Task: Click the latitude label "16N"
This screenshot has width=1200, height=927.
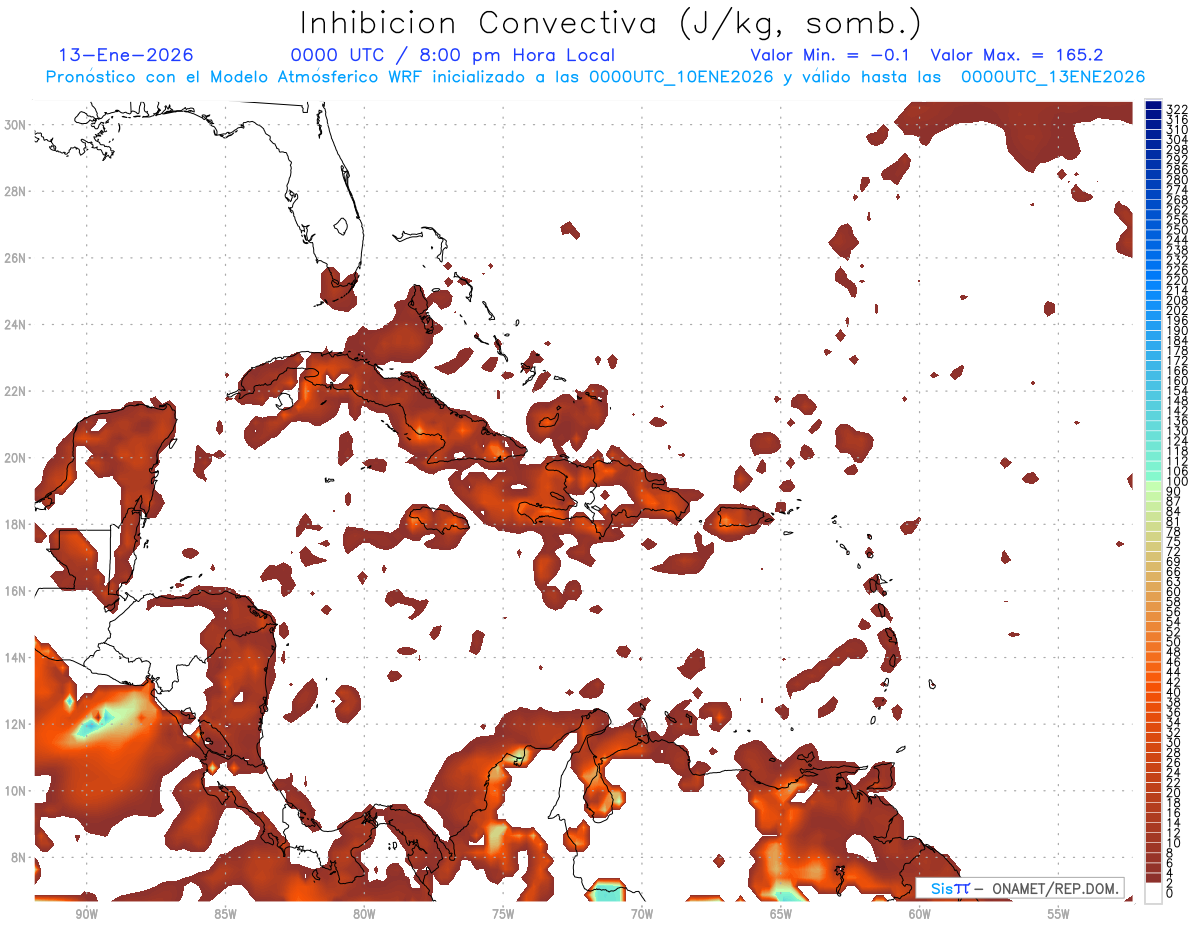Action: tap(16, 591)
